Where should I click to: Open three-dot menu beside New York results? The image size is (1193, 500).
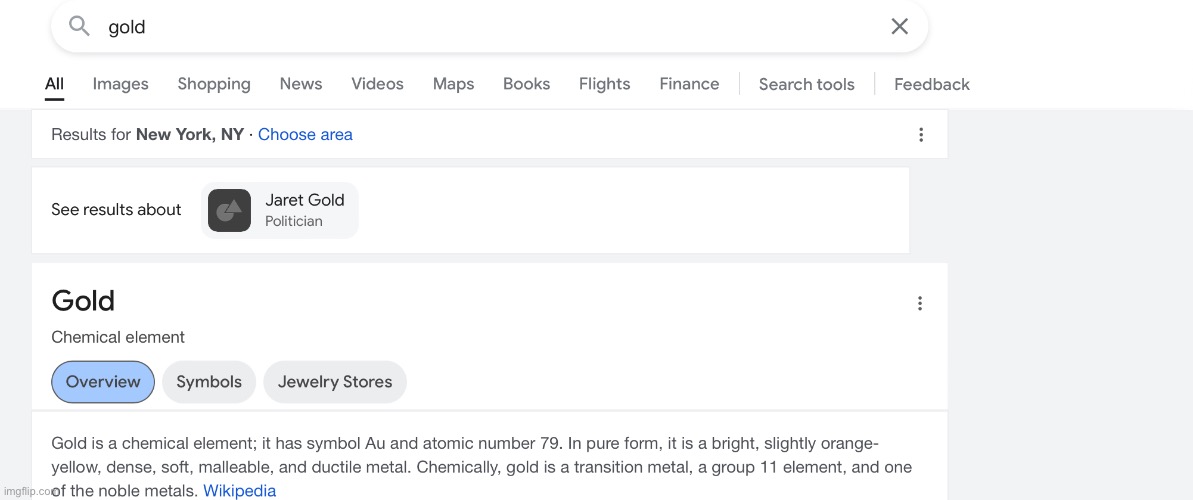coord(920,135)
